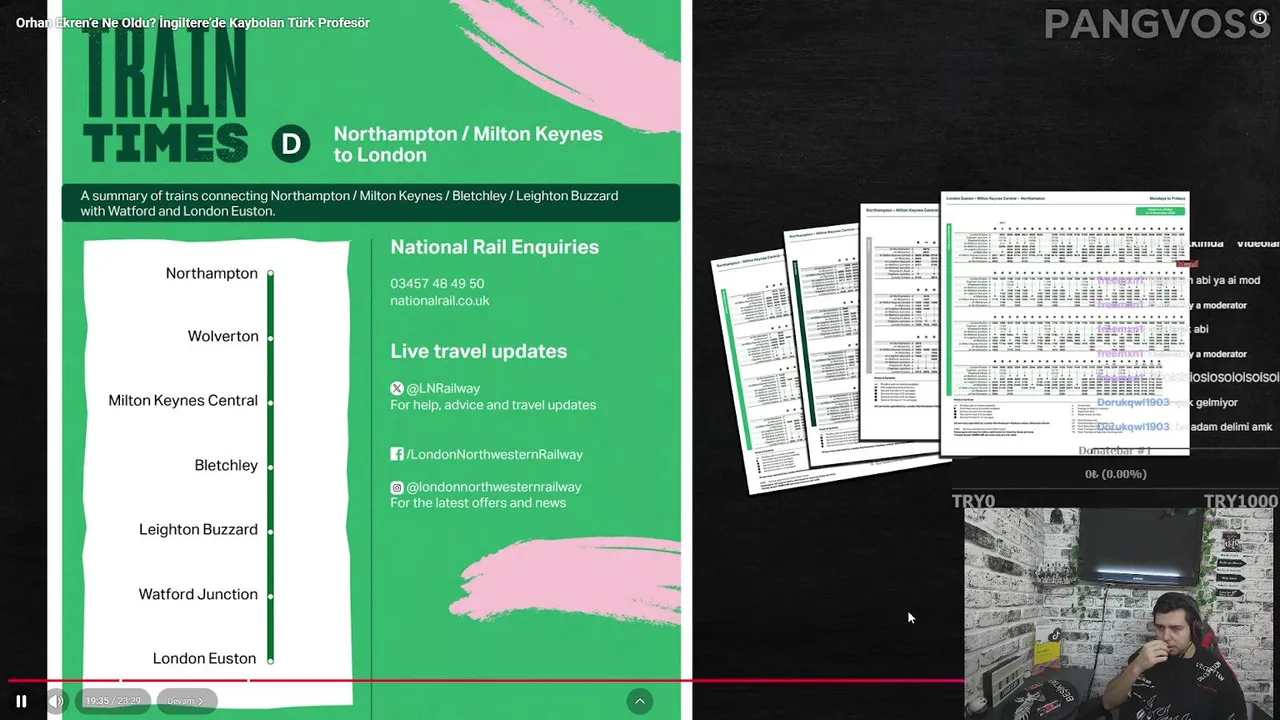Viewport: 1280px width, 720px height.
Task: Click the Facebook logo beside /LondonNorthwesternRailway
Action: [397, 454]
